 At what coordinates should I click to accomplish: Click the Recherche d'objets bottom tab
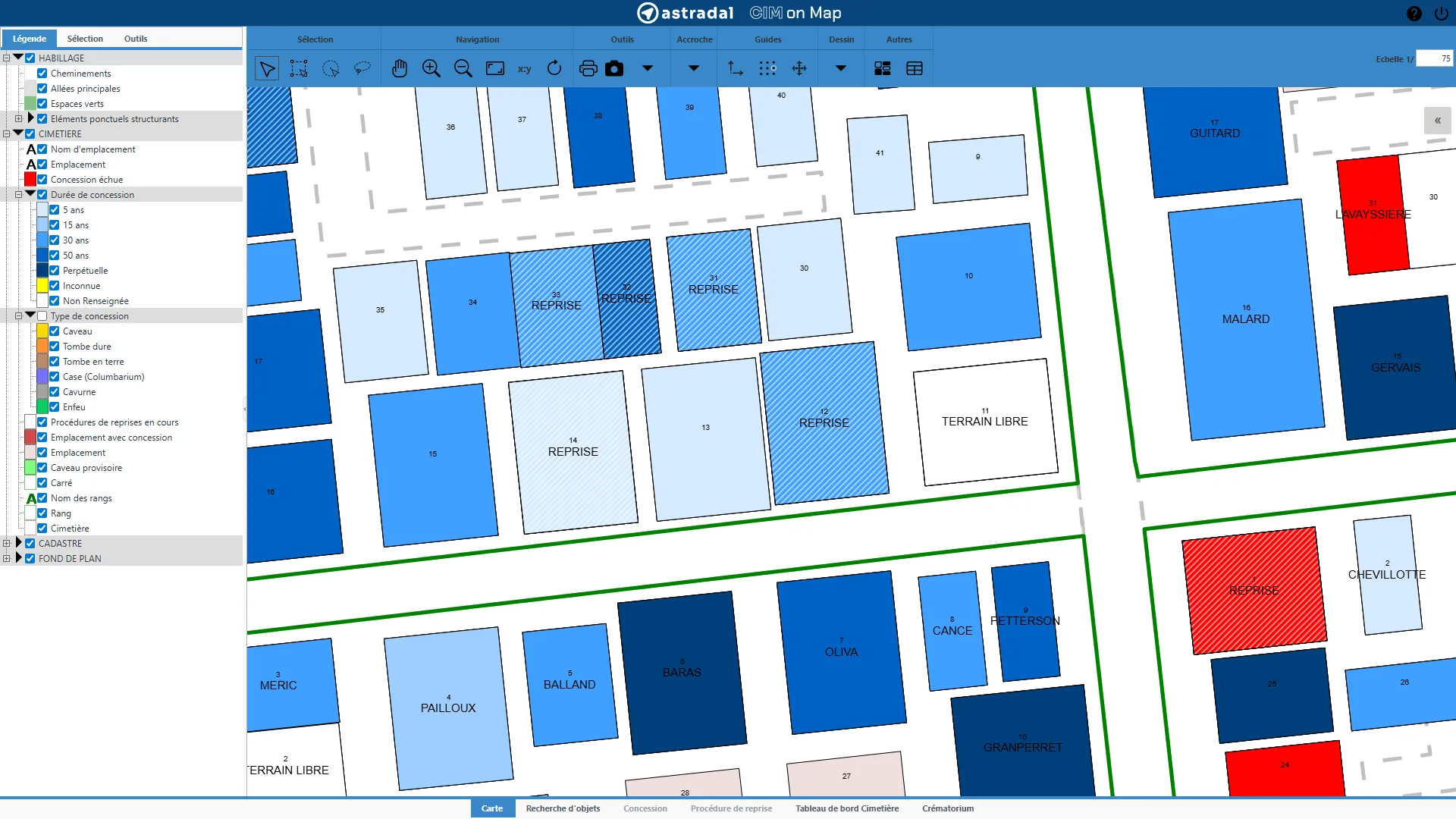click(563, 808)
